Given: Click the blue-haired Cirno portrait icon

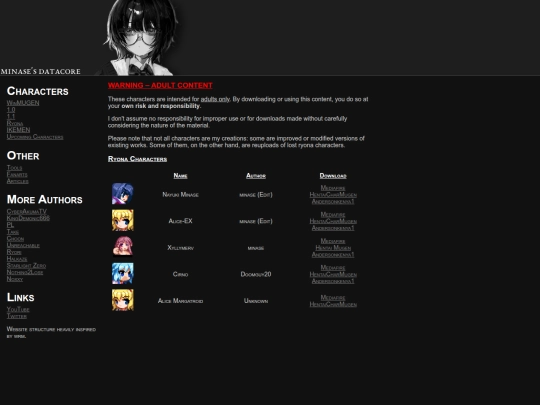Looking at the screenshot, I should [123, 273].
